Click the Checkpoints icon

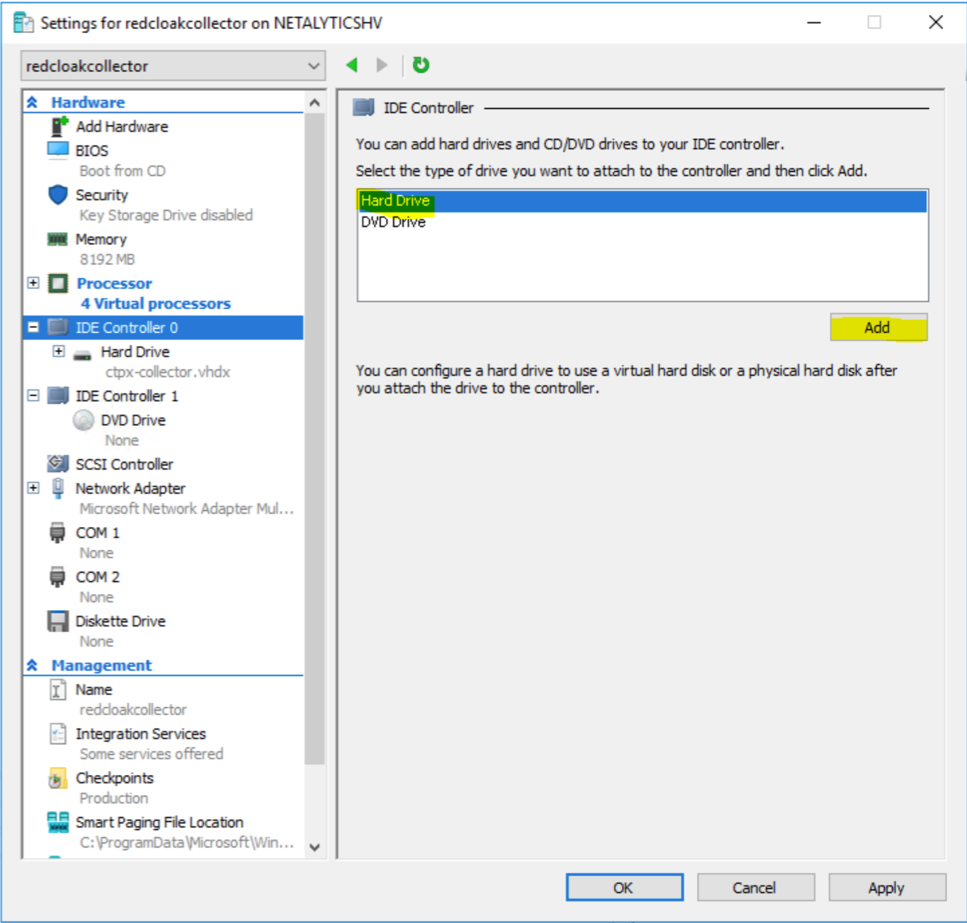pos(57,779)
